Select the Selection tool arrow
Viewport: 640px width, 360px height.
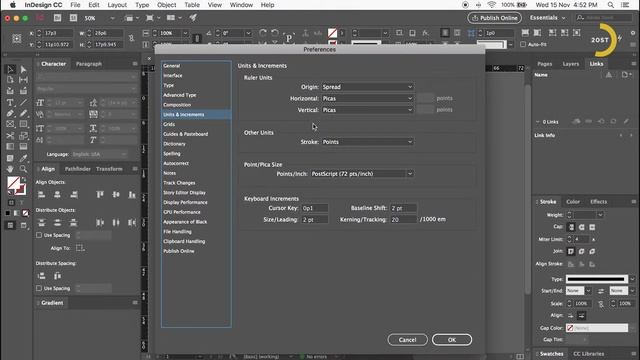[10, 69]
